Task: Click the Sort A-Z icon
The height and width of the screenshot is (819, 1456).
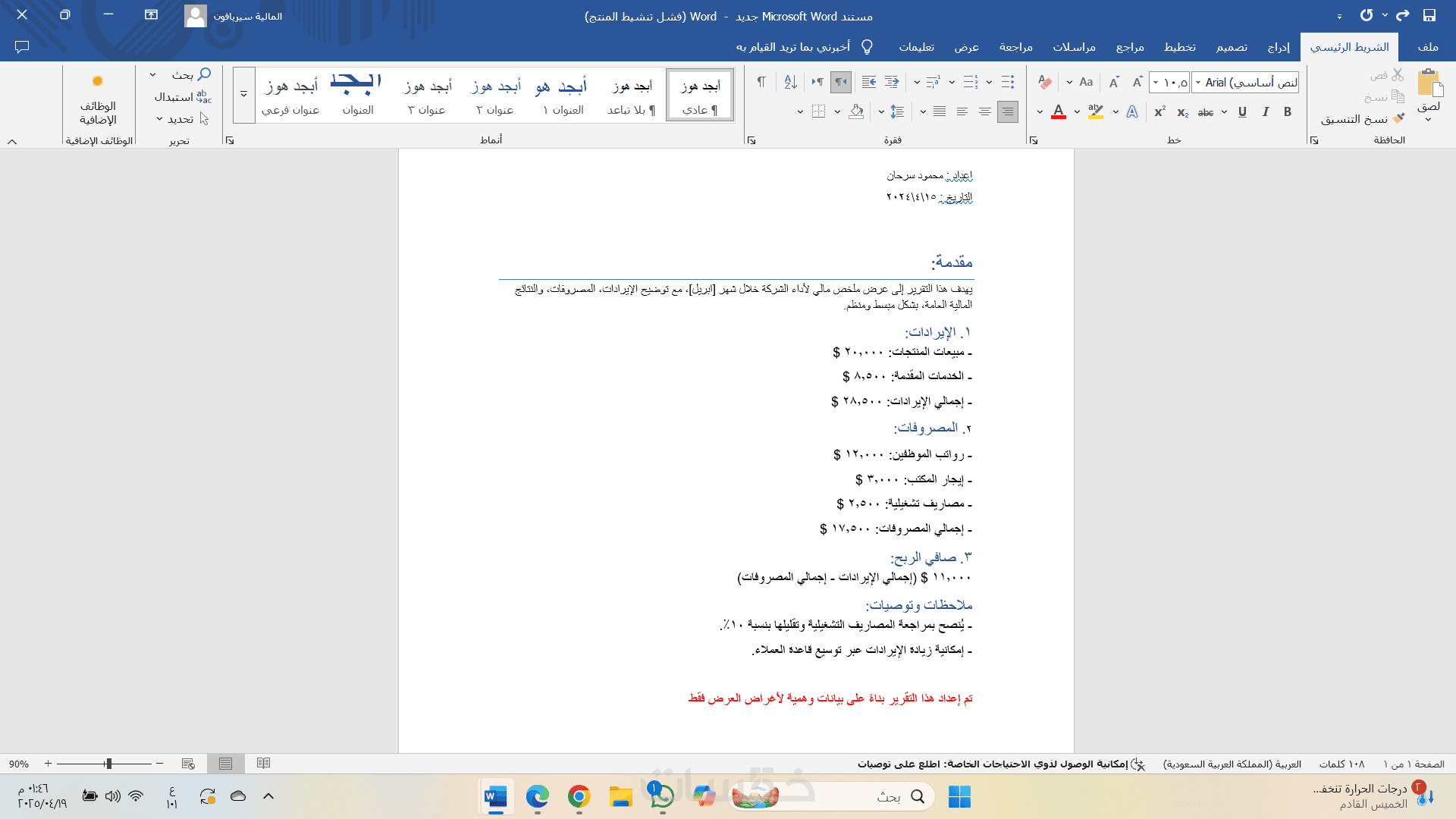Action: [x=790, y=82]
